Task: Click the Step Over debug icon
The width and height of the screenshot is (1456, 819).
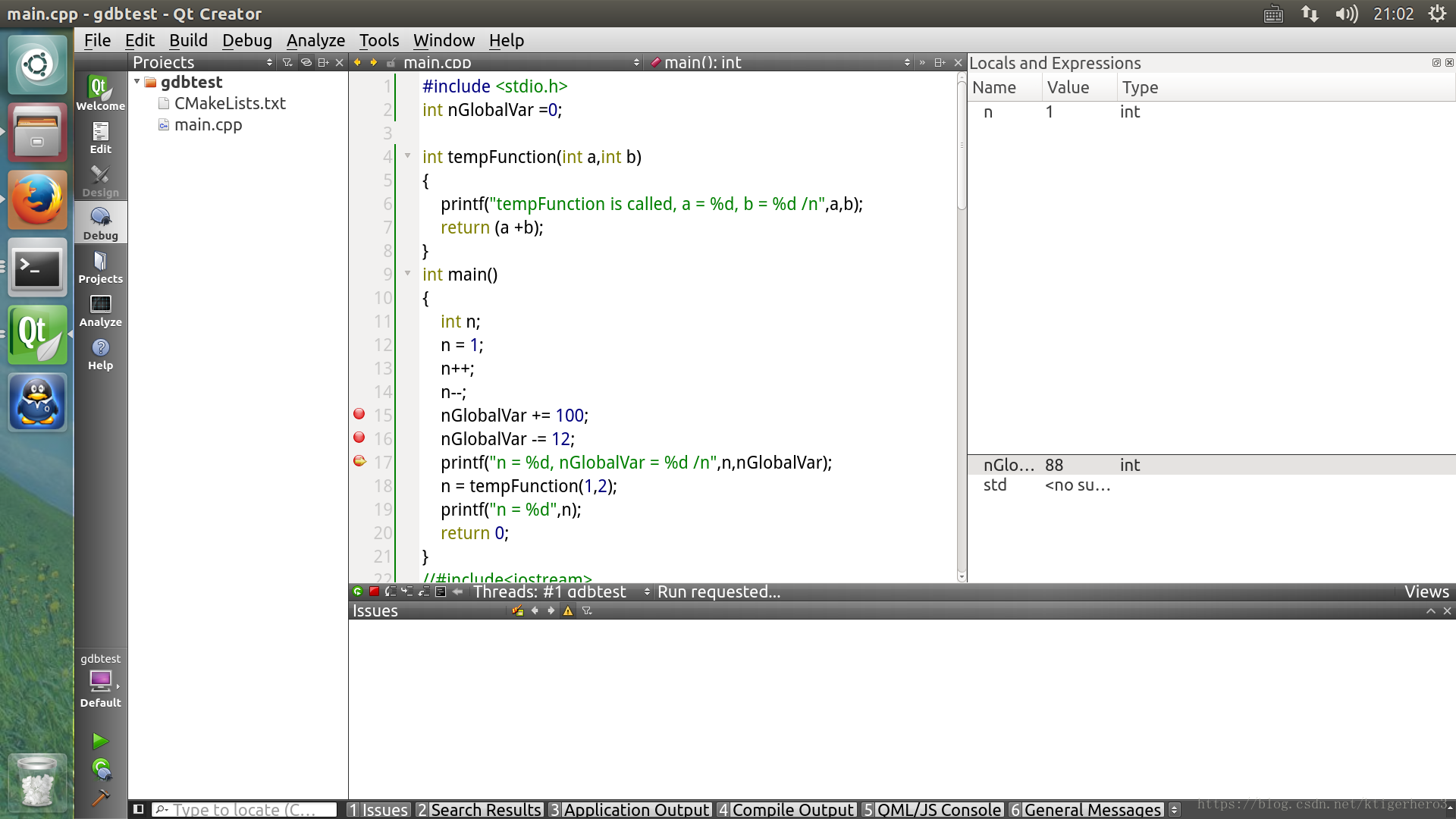Action: coord(391,591)
